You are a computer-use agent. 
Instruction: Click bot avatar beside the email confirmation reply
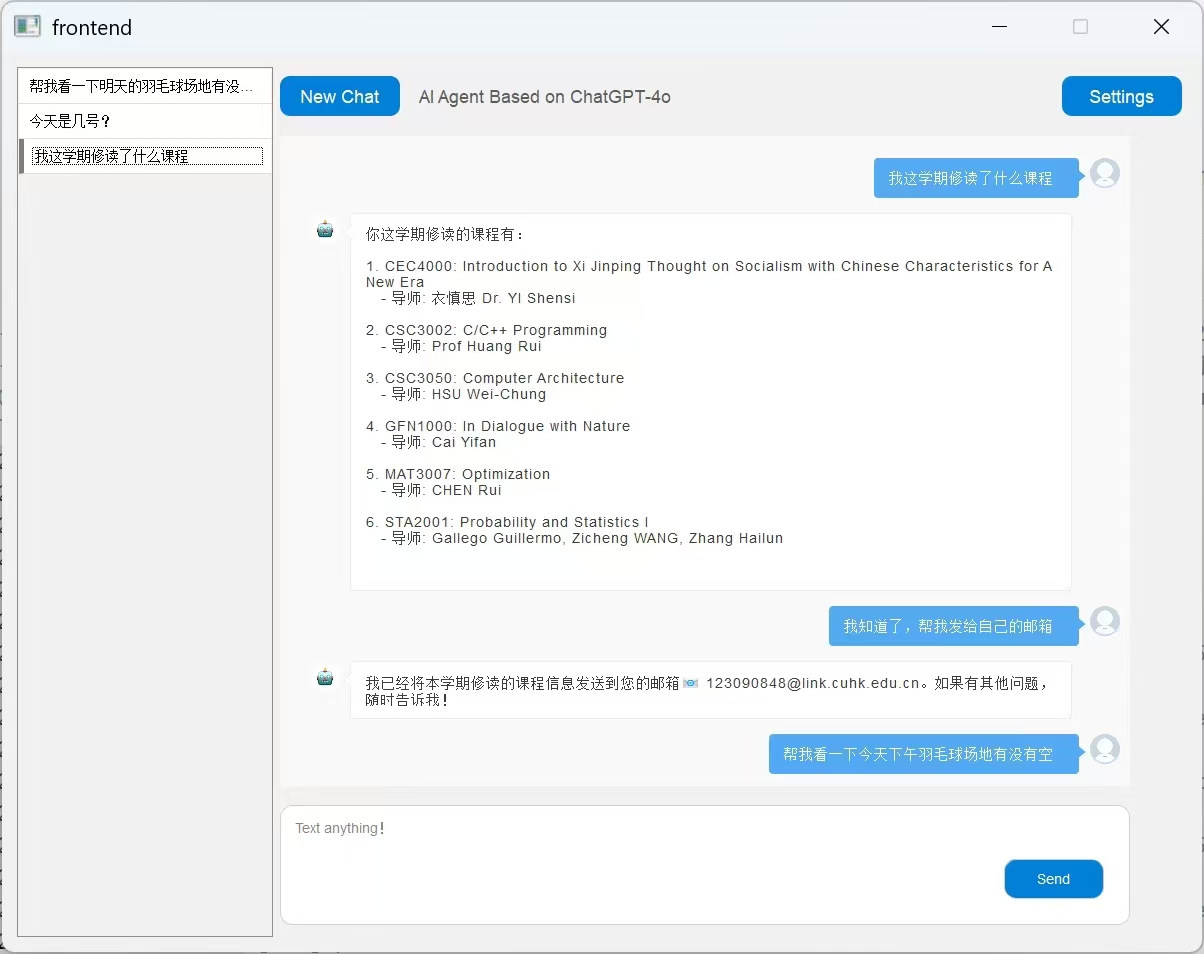[325, 678]
